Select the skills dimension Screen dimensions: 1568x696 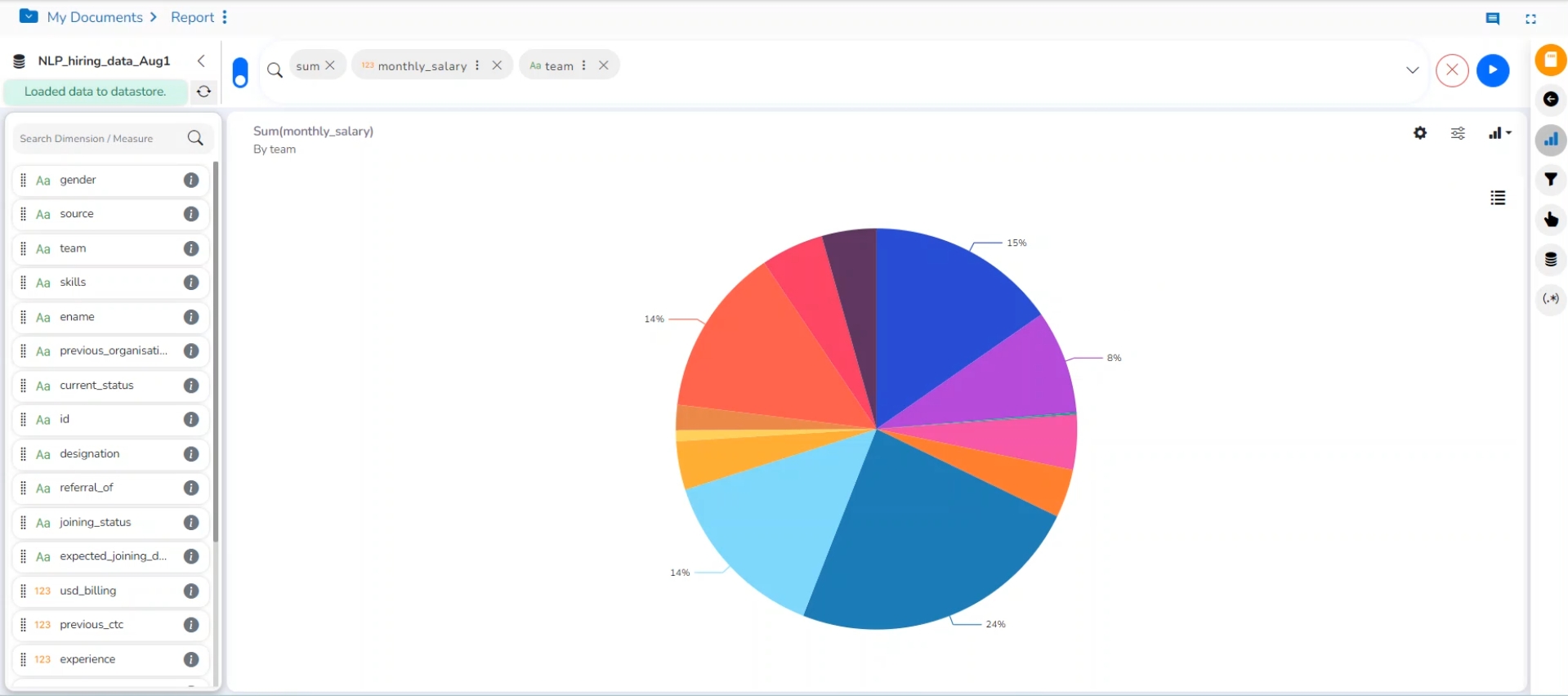coord(110,283)
